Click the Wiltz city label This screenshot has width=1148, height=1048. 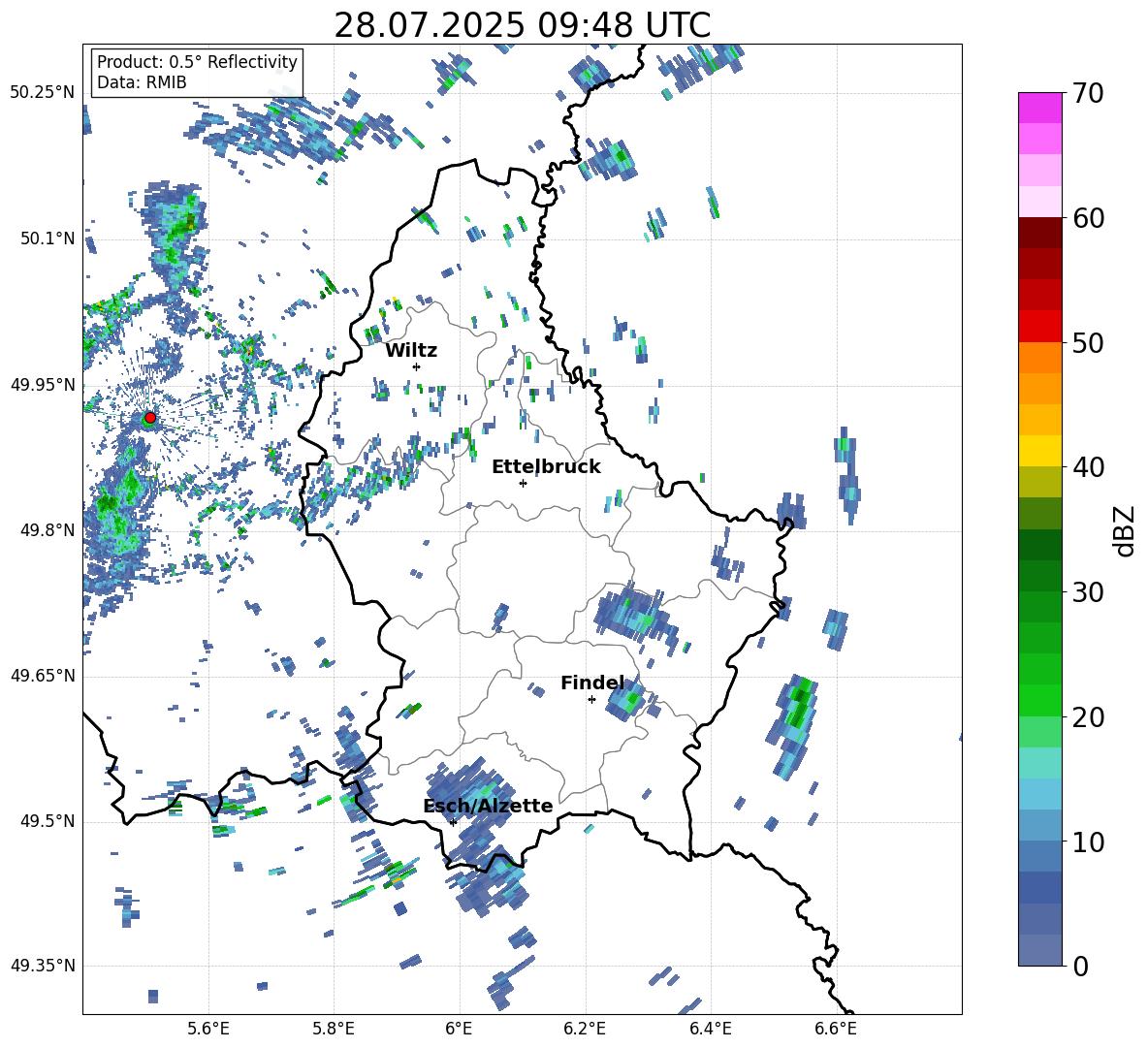(x=411, y=351)
